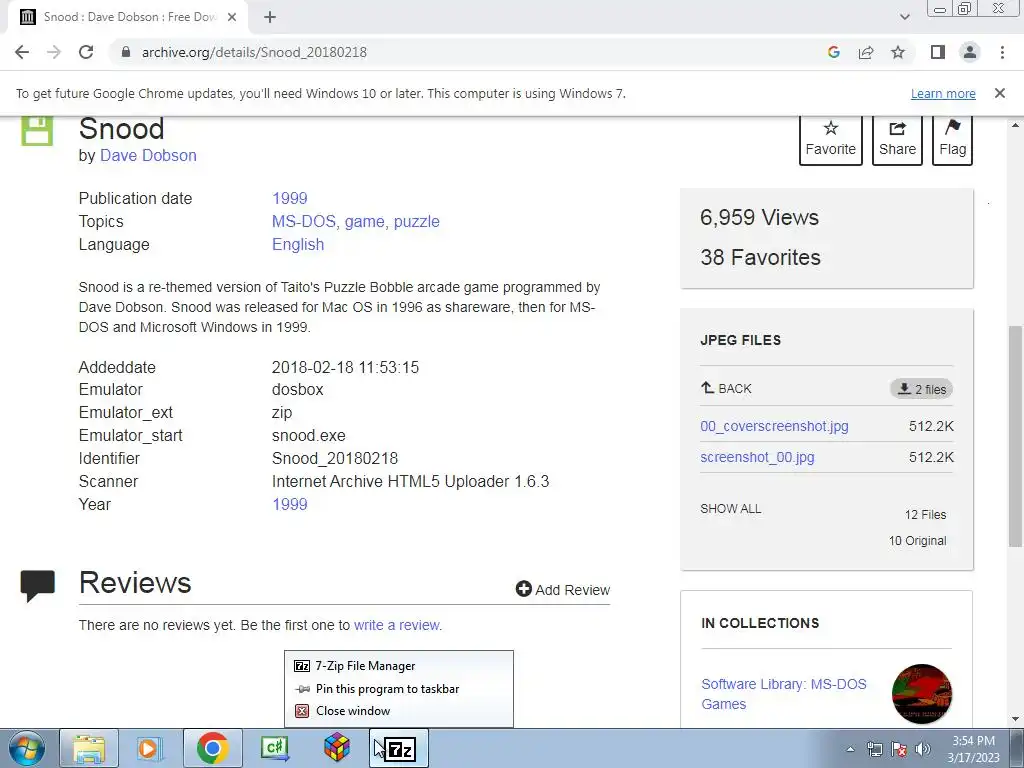The image size is (1024, 768).
Task: Open the Google search side icon
Action: coord(833,52)
